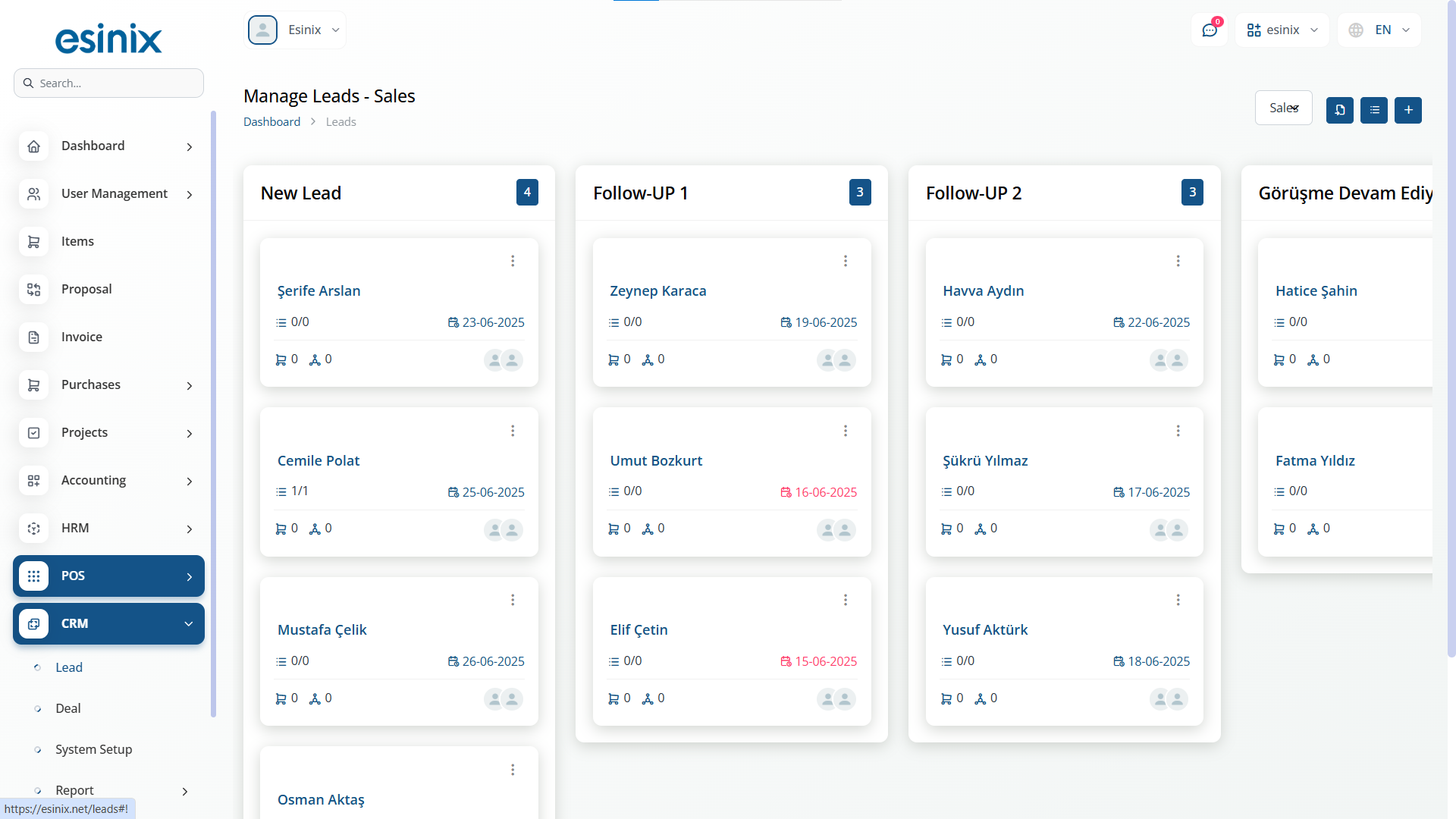The height and width of the screenshot is (819, 1456).
Task: Open the chat messages icon
Action: coord(1210,30)
